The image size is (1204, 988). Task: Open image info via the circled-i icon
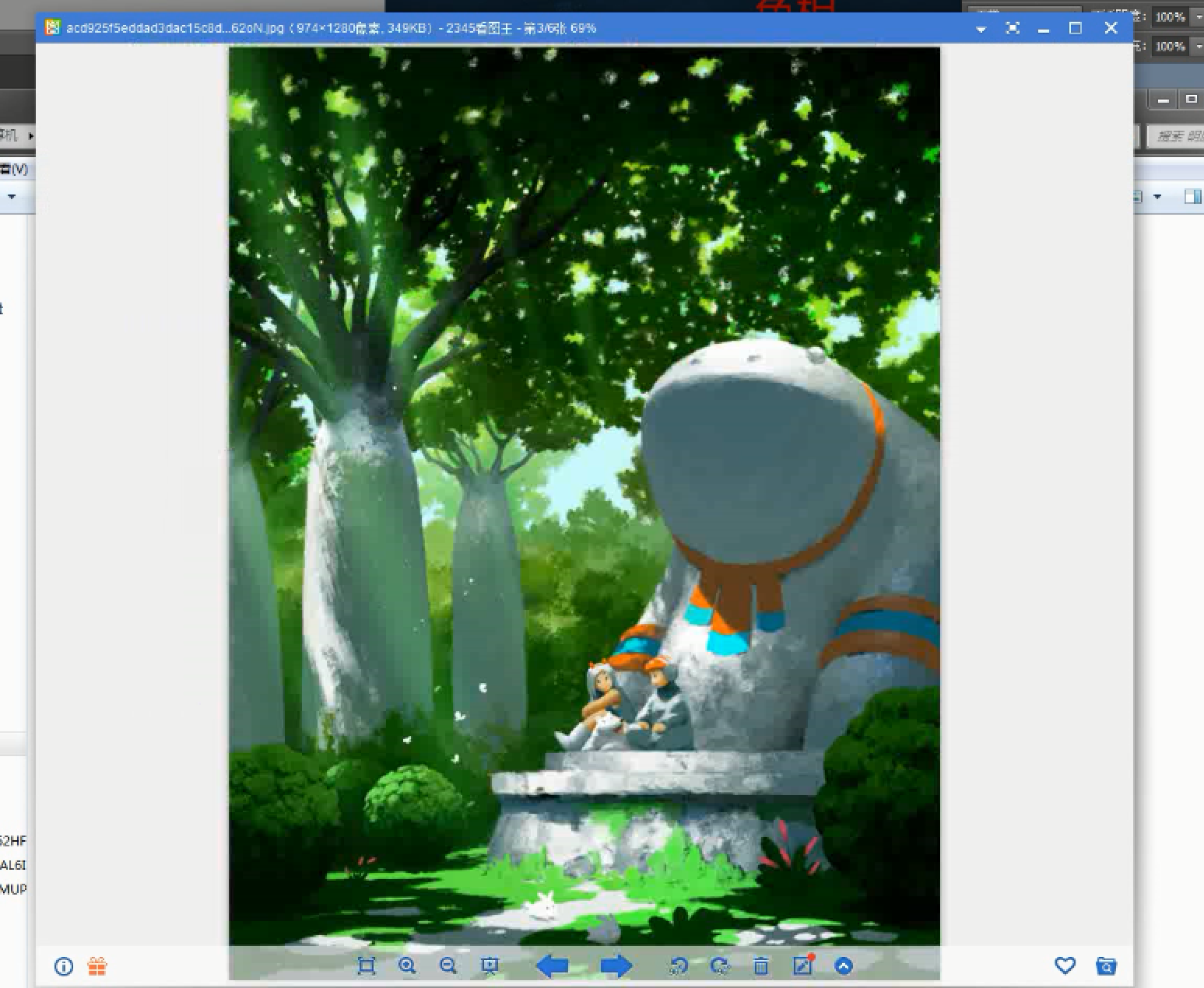pos(64,966)
